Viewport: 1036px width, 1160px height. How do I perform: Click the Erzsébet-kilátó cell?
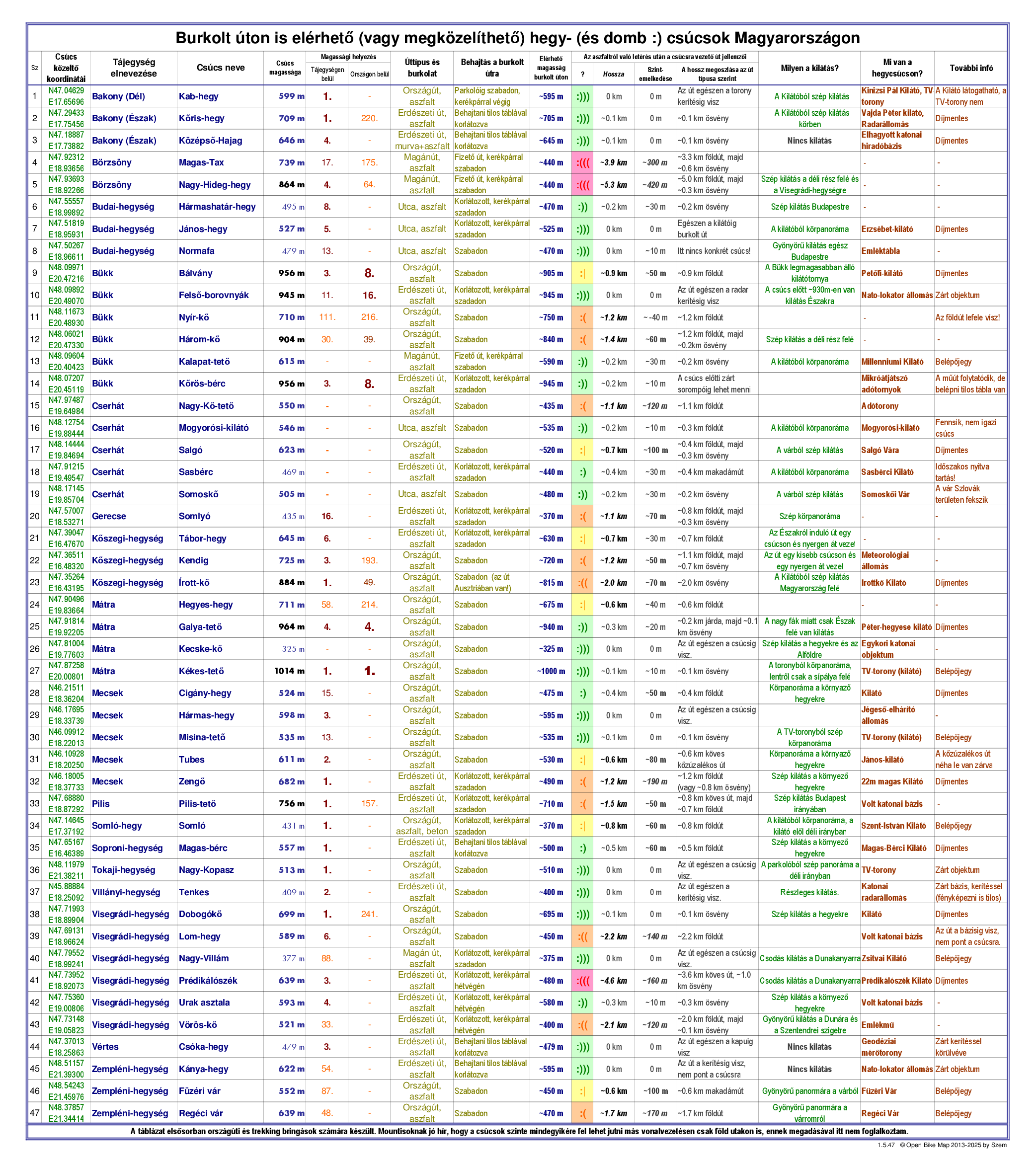tap(887, 230)
